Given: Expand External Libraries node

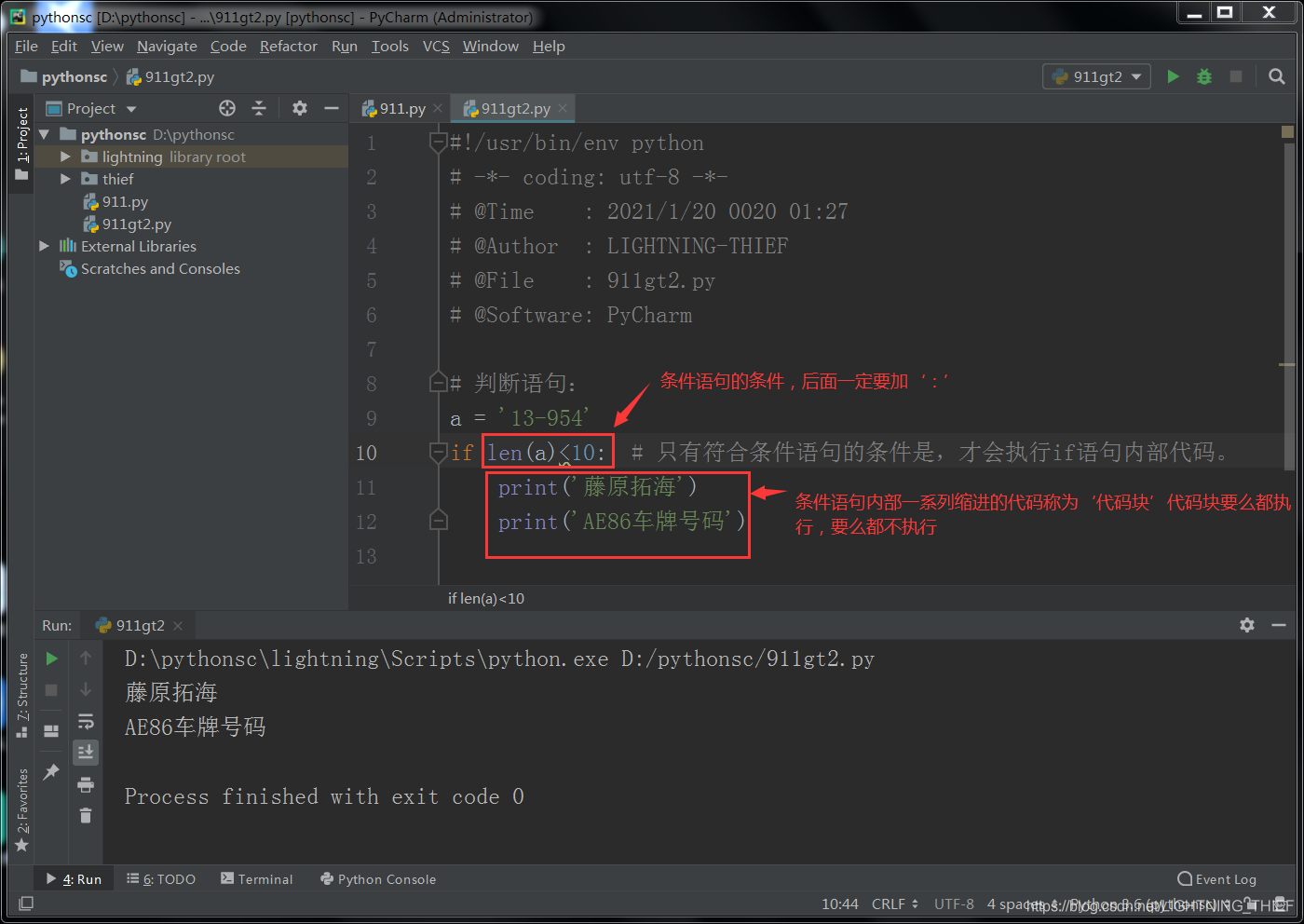Looking at the screenshot, I should pyautogui.click(x=44, y=246).
